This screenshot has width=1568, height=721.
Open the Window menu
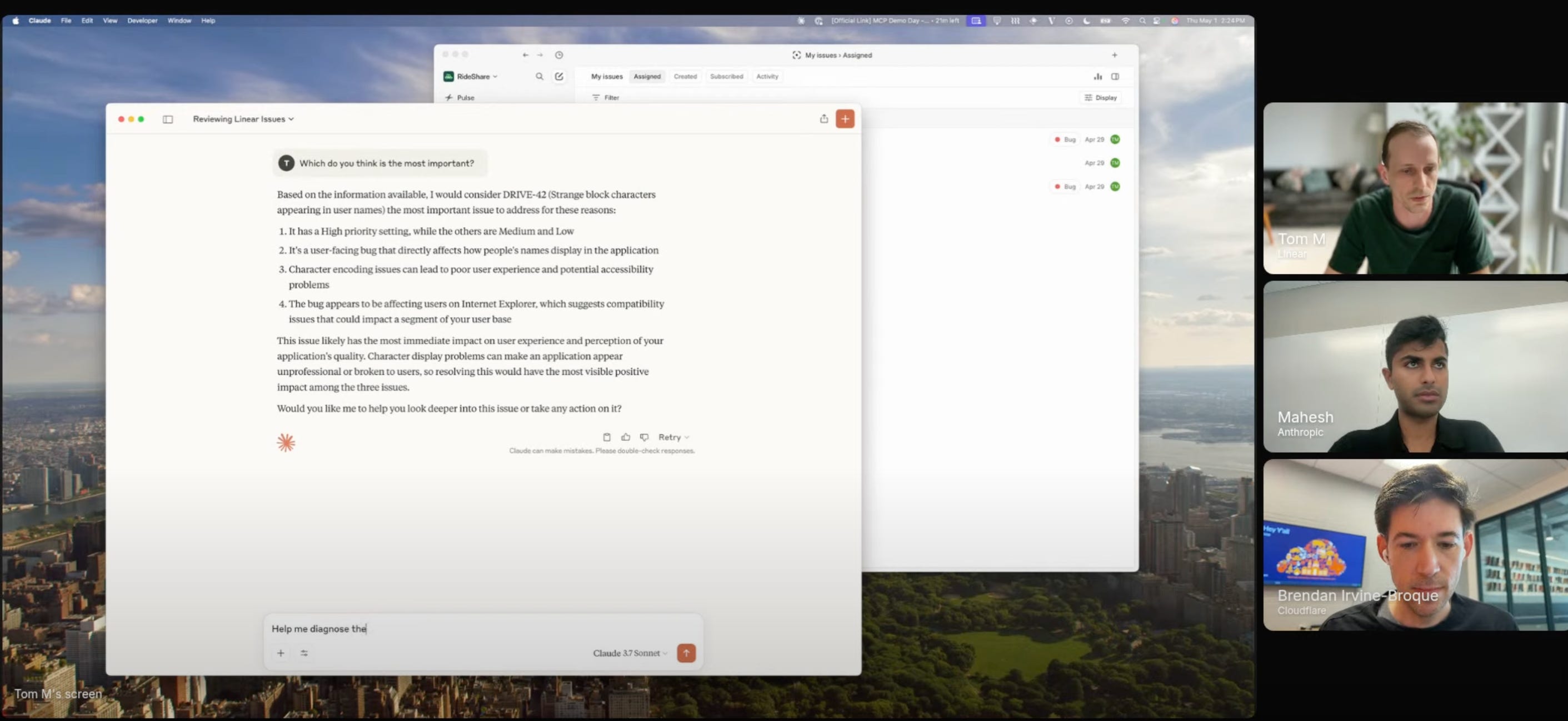(x=179, y=21)
